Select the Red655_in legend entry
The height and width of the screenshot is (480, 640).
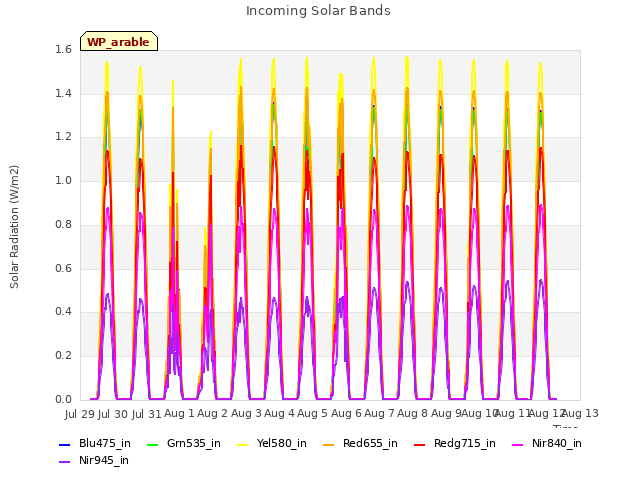pyautogui.click(x=360, y=443)
